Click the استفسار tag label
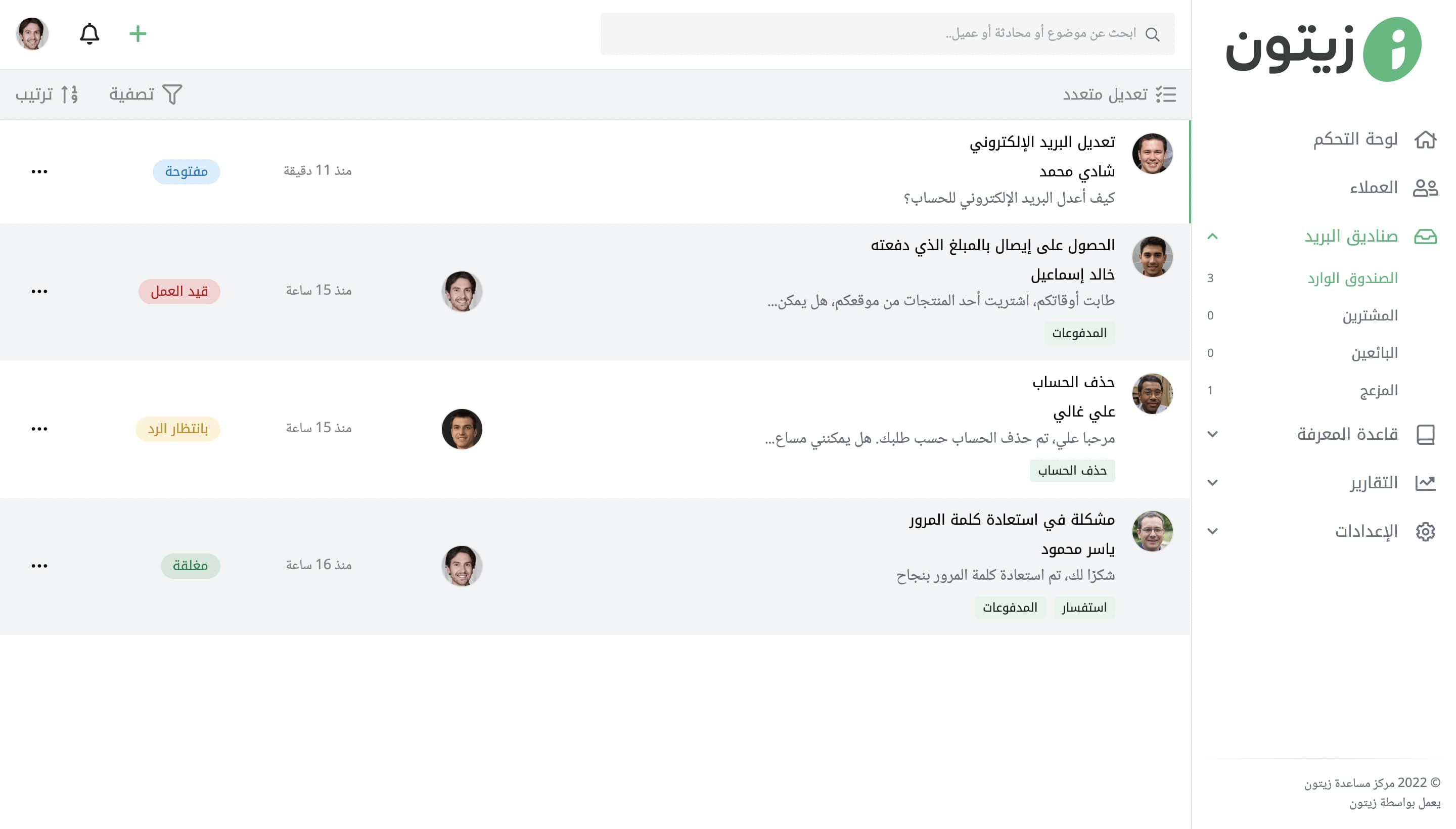The image size is (1456, 829). coord(1083,608)
